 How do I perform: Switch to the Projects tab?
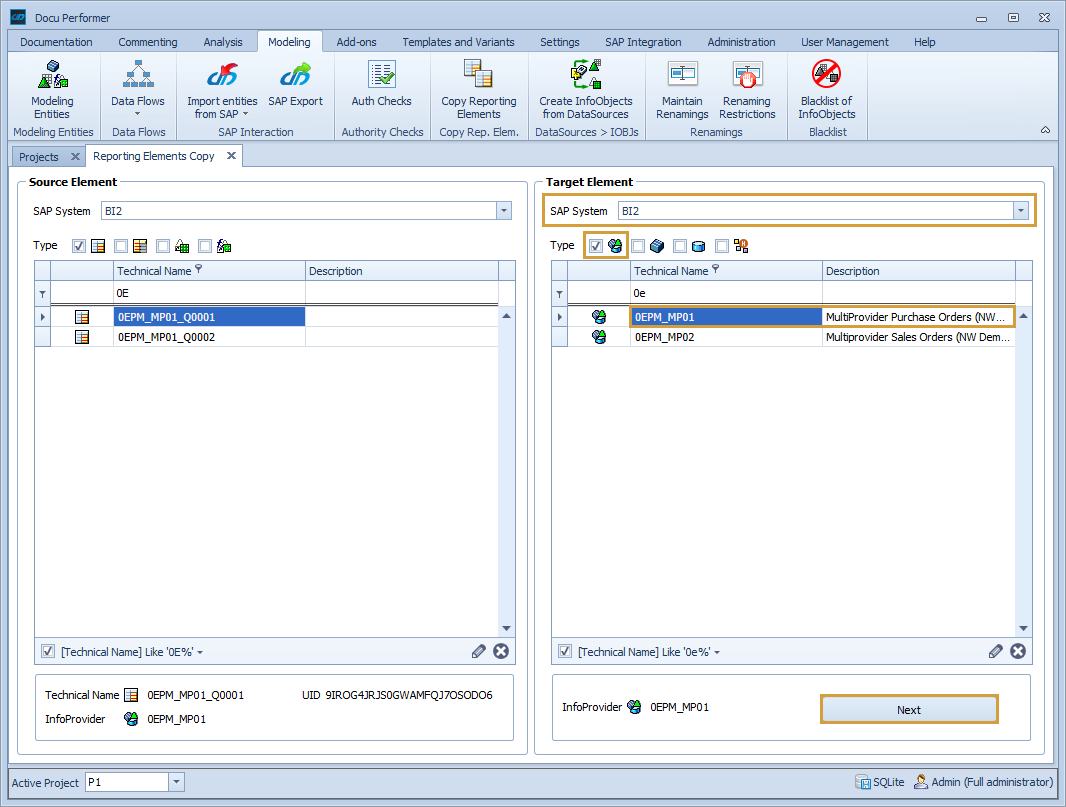(x=40, y=156)
